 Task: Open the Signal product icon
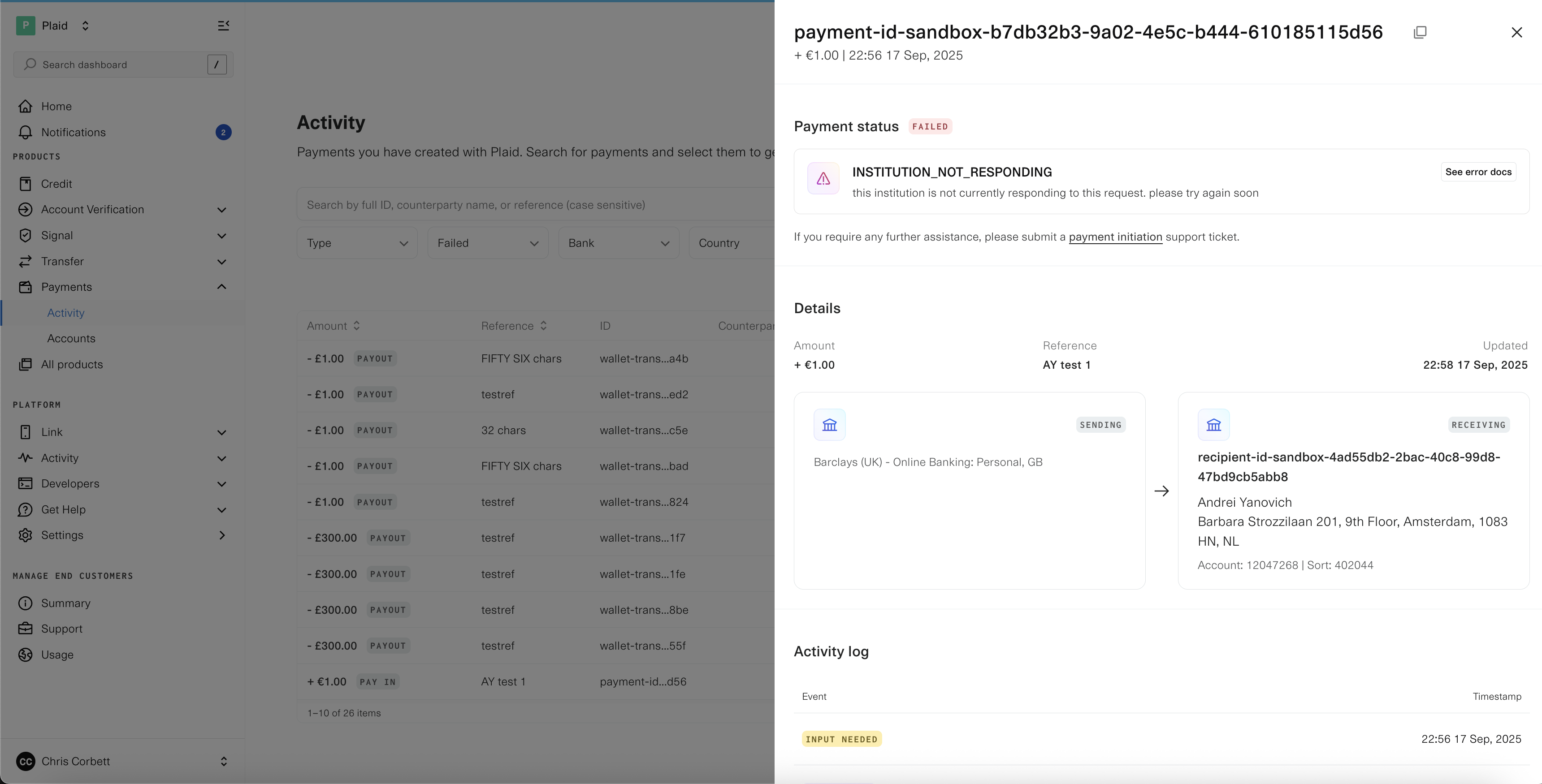pos(26,235)
